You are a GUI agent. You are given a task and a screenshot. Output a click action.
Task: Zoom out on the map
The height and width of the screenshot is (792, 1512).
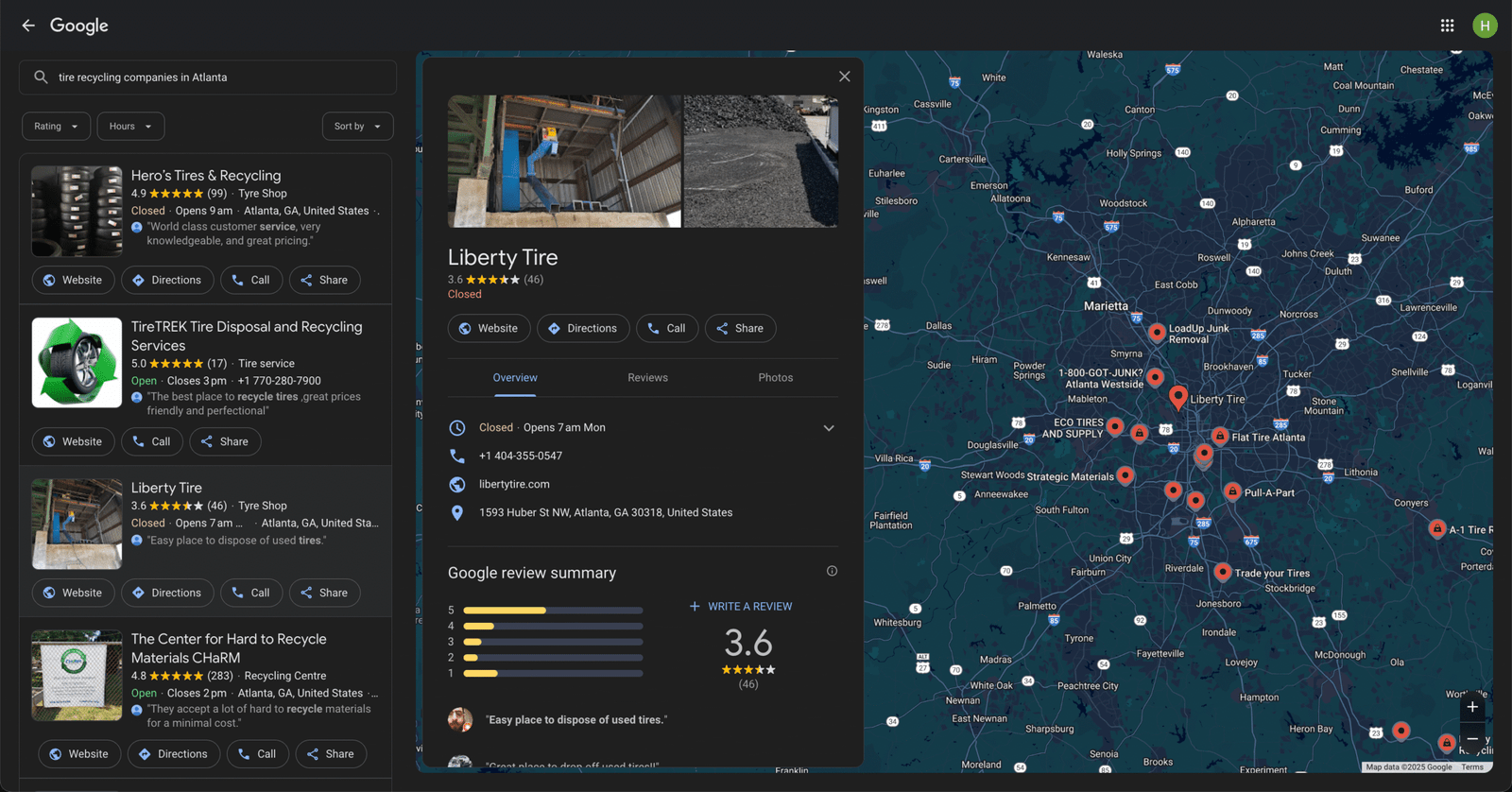pyautogui.click(x=1472, y=738)
